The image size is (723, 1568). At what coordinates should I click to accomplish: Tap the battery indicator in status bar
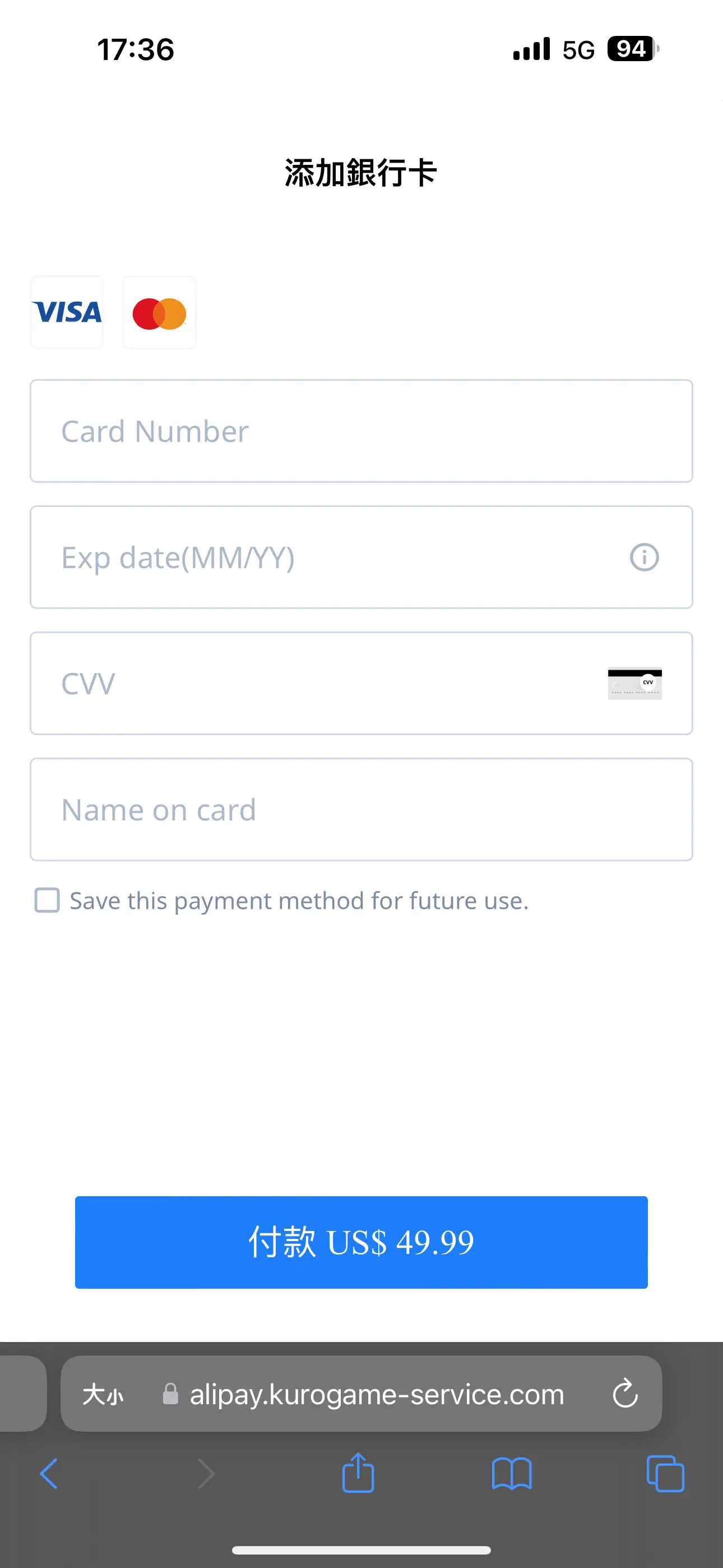633,49
